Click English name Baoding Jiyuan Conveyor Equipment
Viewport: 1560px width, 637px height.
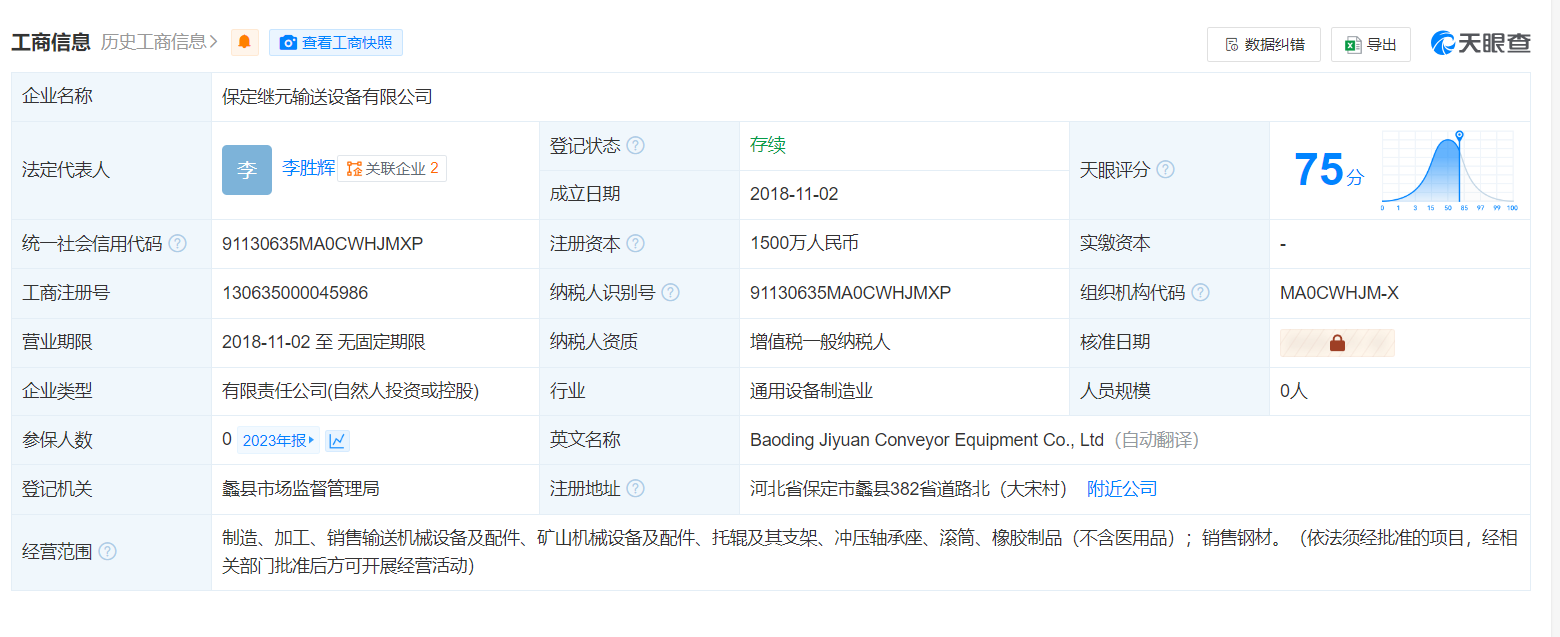coord(927,440)
